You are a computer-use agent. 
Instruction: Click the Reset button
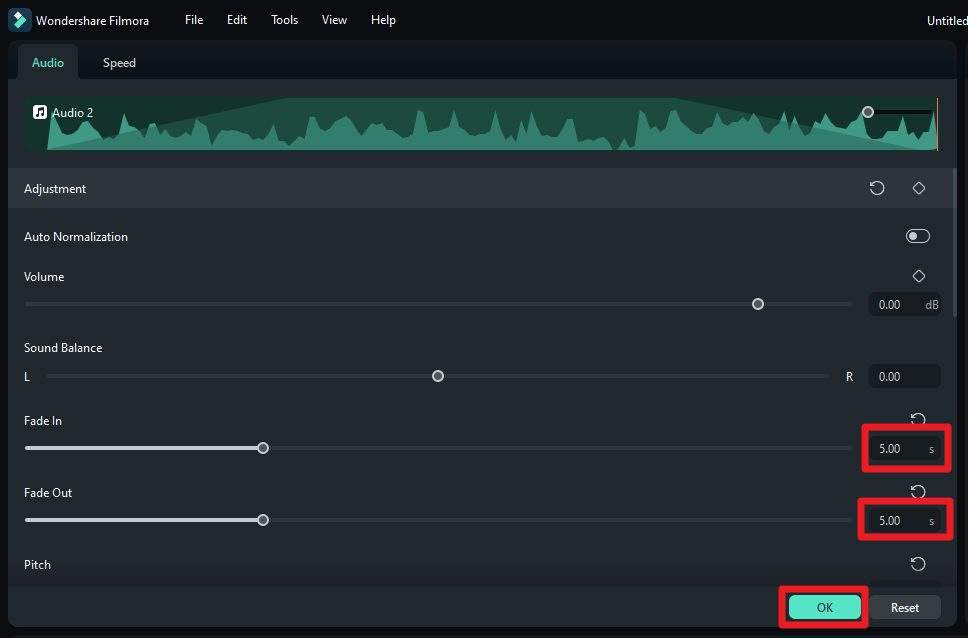(904, 607)
